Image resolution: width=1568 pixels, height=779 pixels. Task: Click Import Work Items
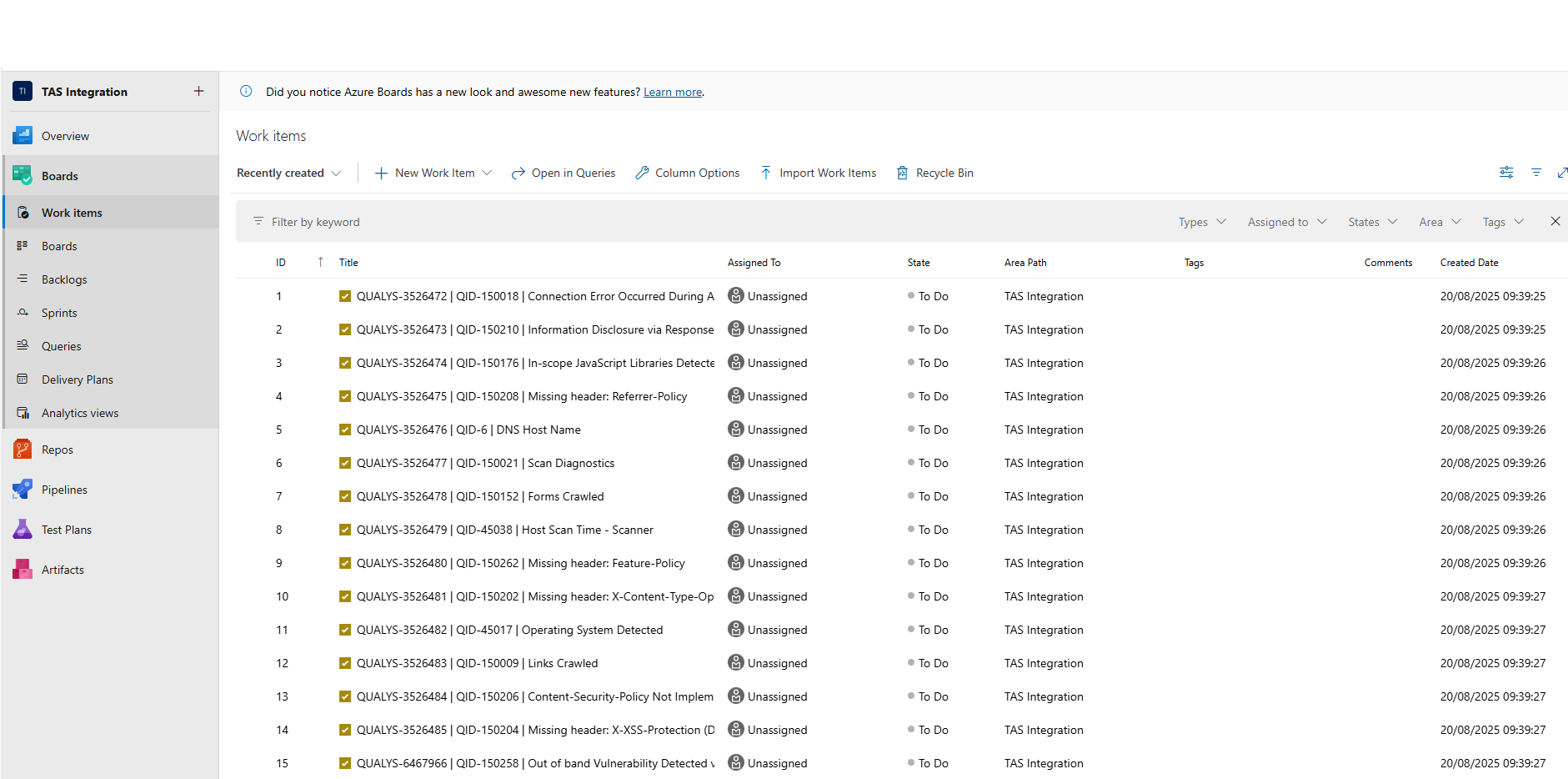pos(818,173)
